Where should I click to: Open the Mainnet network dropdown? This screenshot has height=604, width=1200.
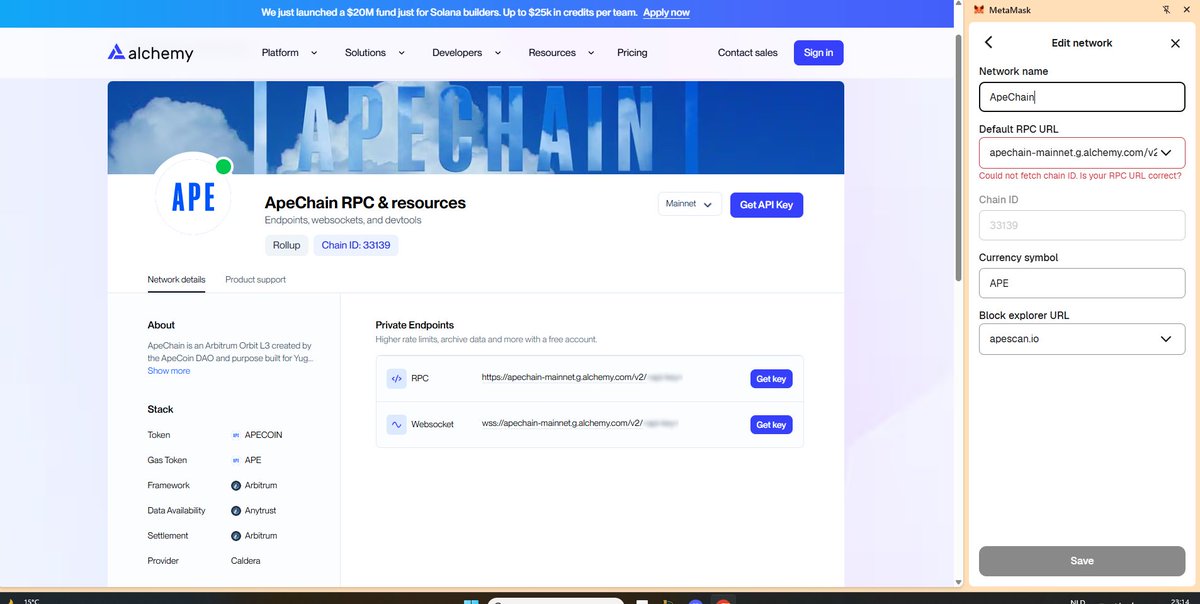(689, 204)
